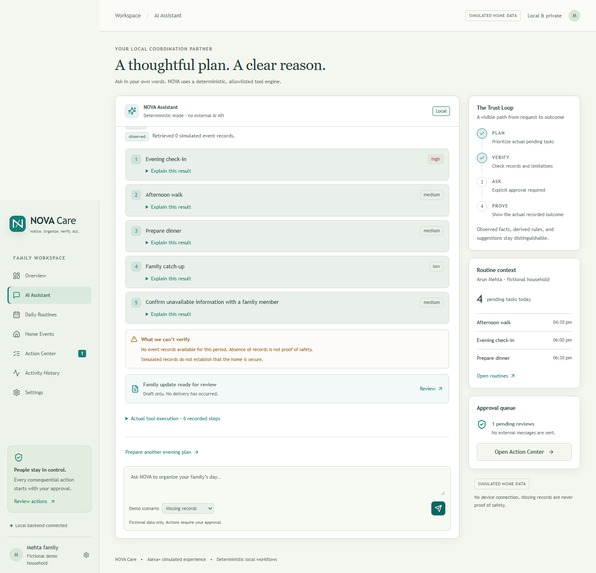Click the Prepare dinner 06:30 pm routine row

pyautogui.click(x=524, y=358)
